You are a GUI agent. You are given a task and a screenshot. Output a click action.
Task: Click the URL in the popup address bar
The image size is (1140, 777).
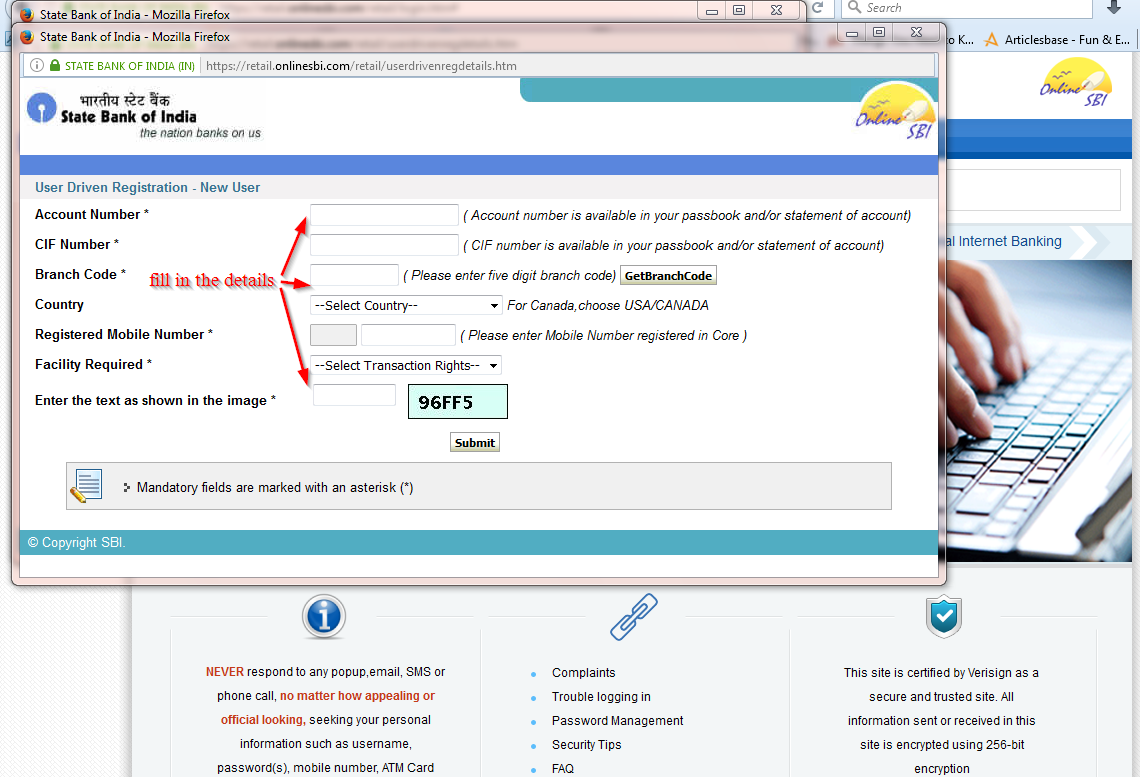click(361, 66)
